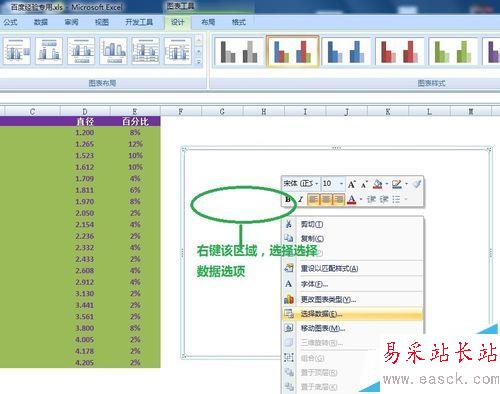Toggle Bold in the mini toolbar
The height and width of the screenshot is (394, 500).
pyautogui.click(x=288, y=199)
